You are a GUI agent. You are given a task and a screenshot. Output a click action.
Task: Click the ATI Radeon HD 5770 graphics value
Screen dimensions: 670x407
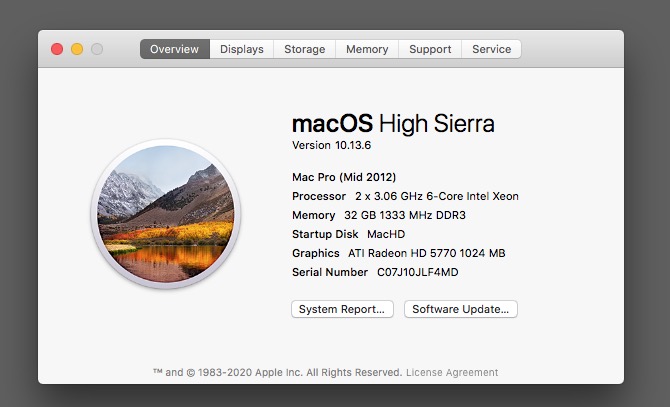pyautogui.click(x=426, y=253)
